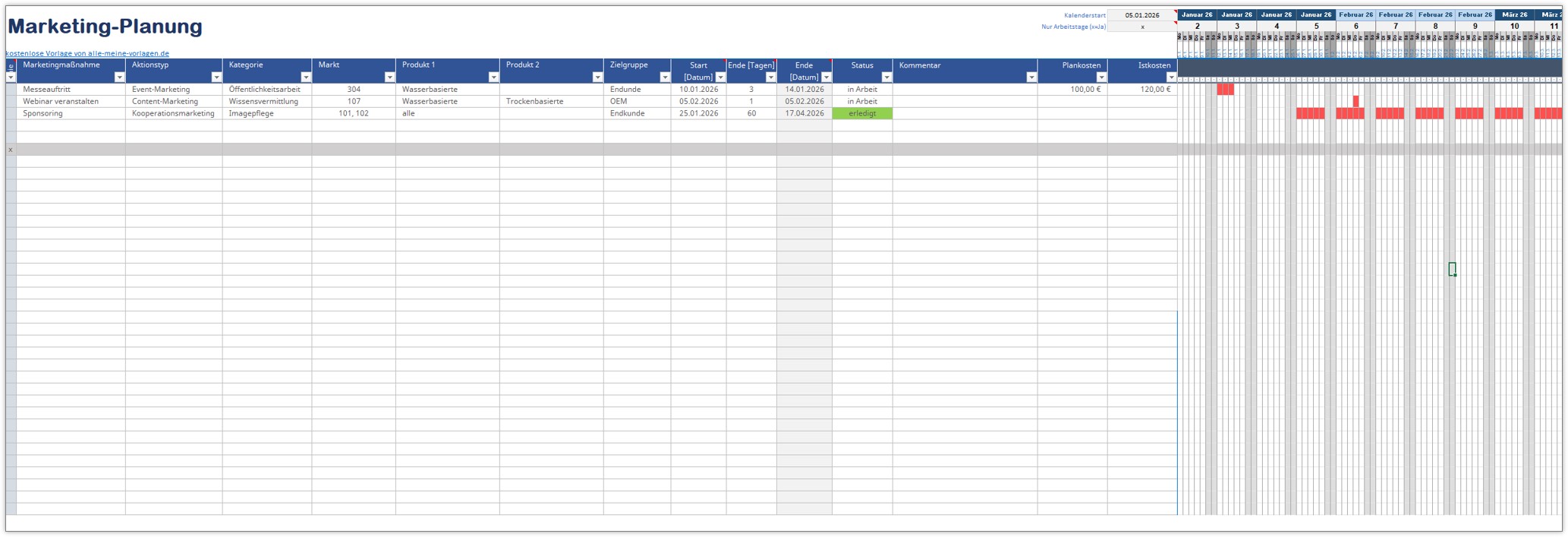
Task: Open the Marketingmaßnahme column filter arrow
Action: [119, 77]
